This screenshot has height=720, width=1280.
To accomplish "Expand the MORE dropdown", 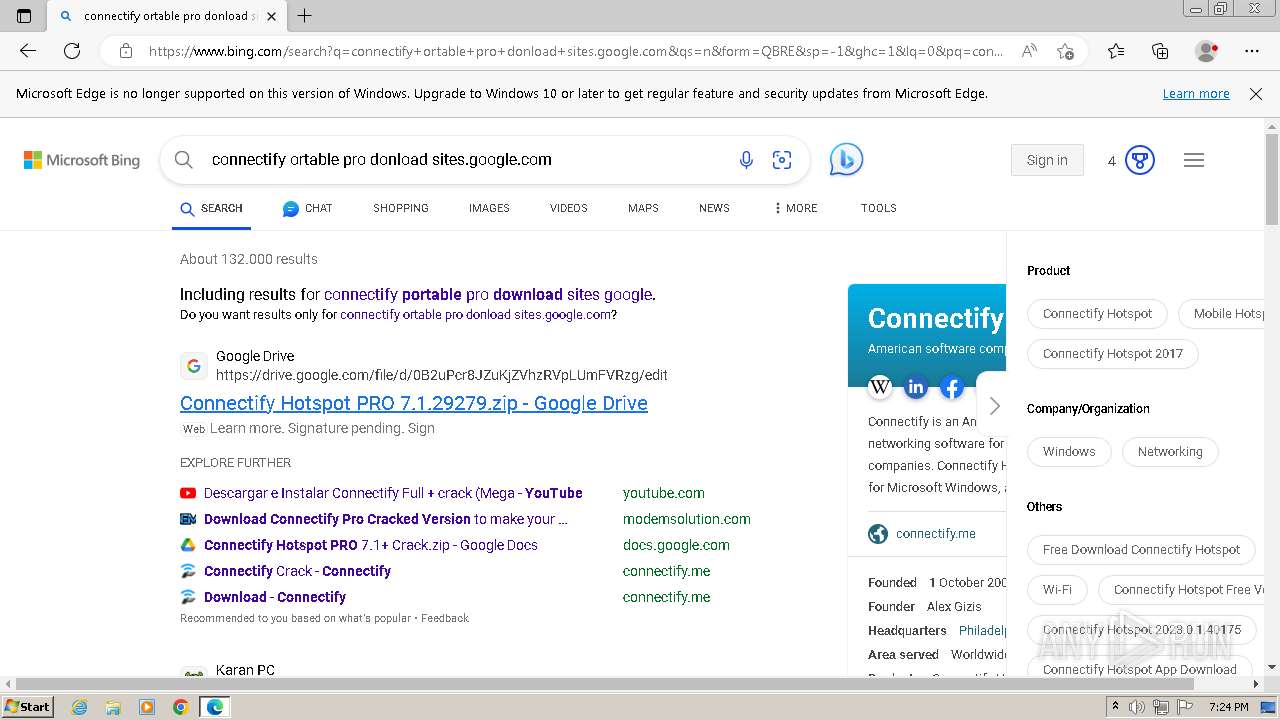I will [x=796, y=208].
